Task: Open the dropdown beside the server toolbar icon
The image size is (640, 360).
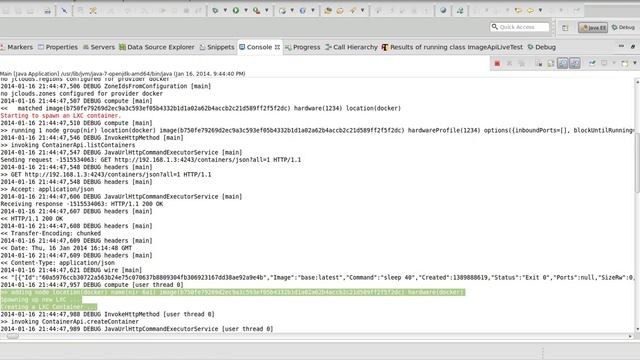Action: (292, 10)
